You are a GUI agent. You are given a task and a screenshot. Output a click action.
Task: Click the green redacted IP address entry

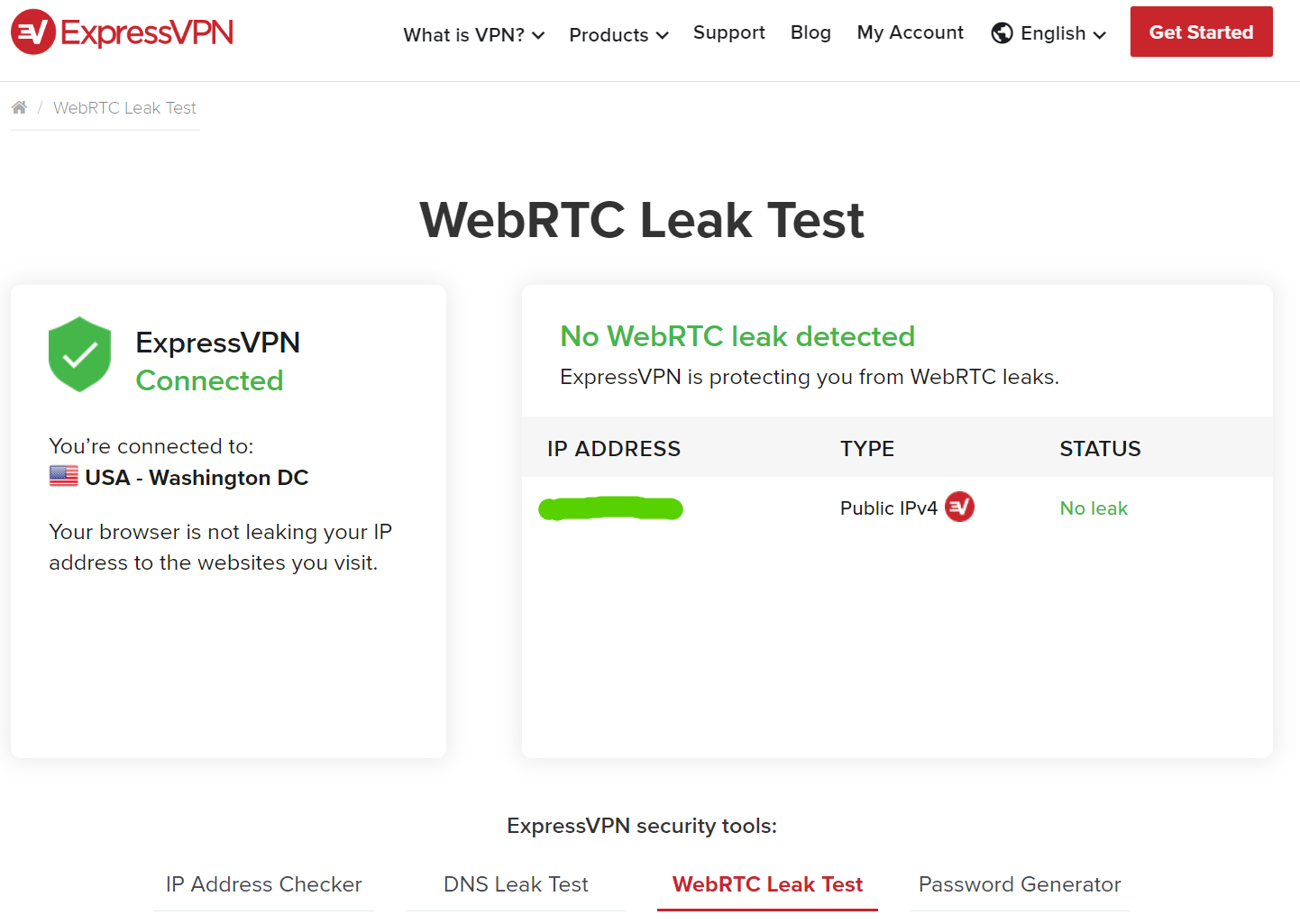pos(610,508)
